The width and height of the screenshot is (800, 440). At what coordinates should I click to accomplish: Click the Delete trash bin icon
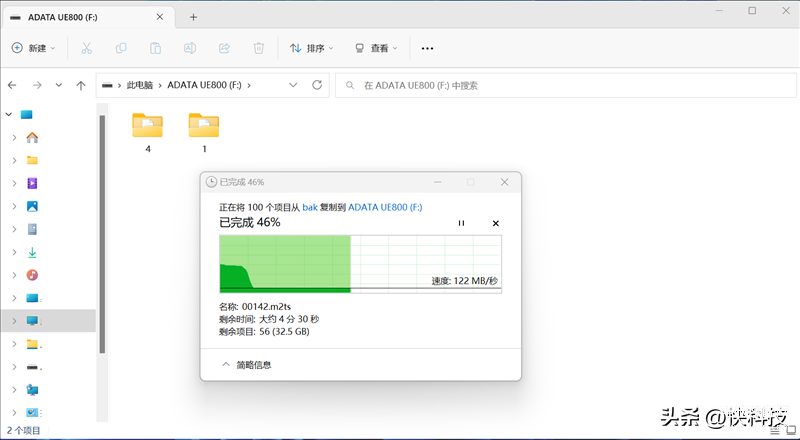(x=259, y=48)
